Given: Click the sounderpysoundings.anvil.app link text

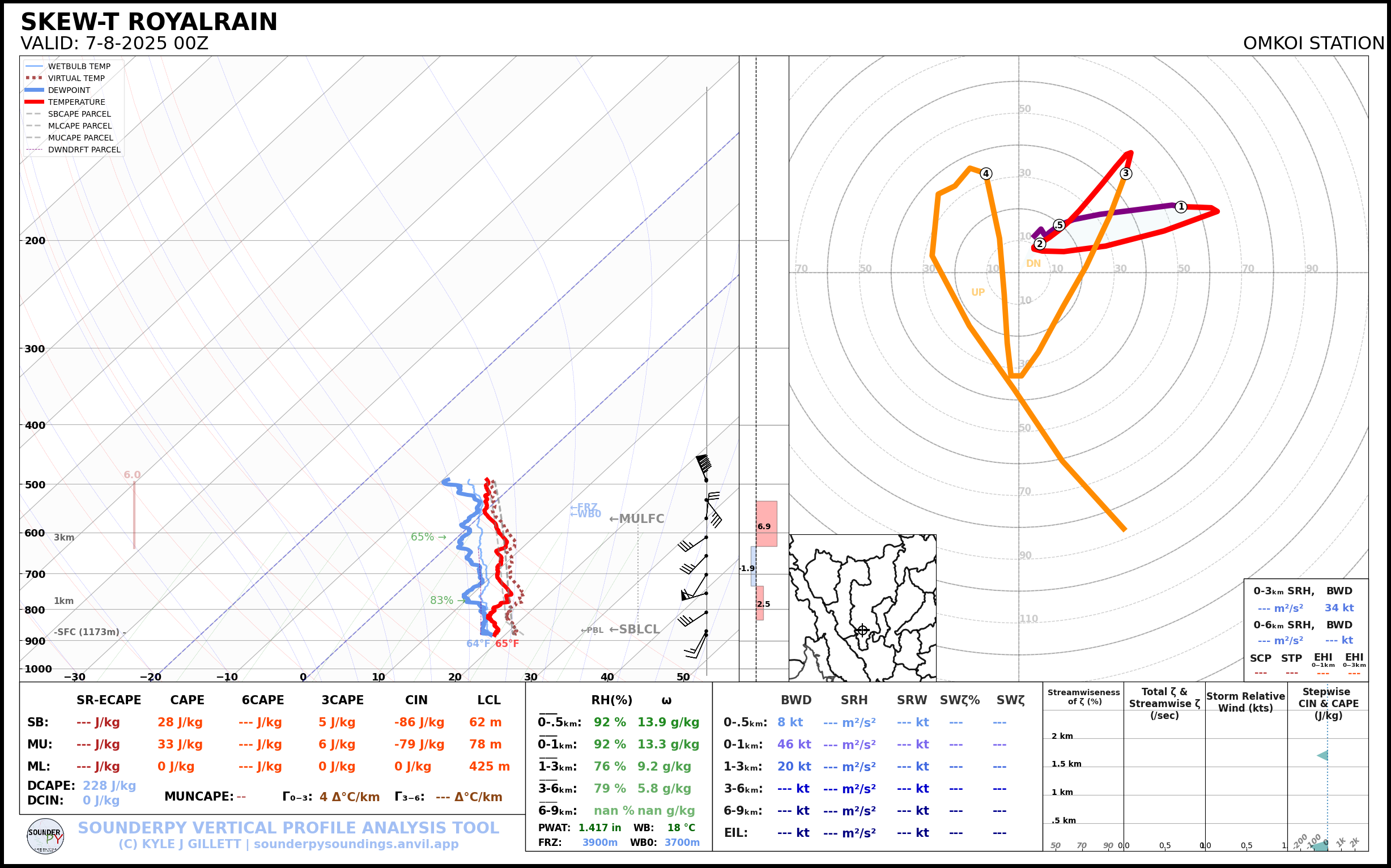Looking at the screenshot, I should pos(356,844).
